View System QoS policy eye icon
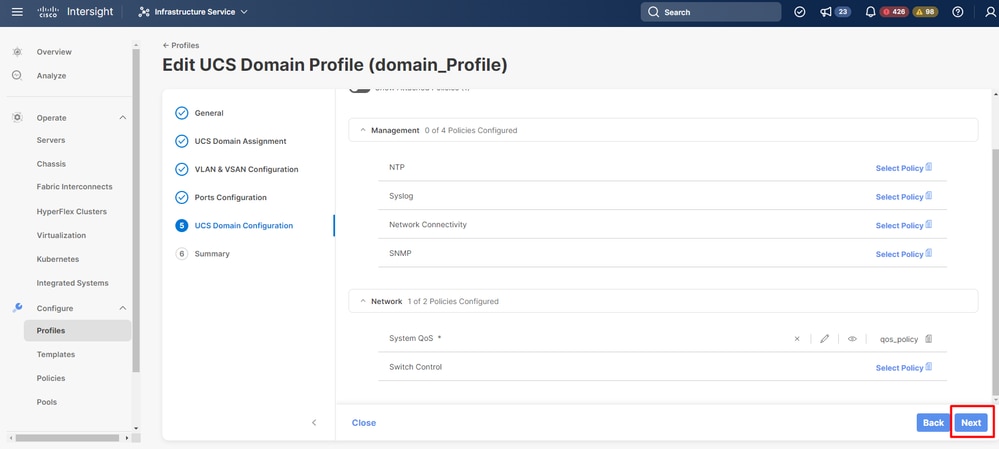 tap(852, 339)
